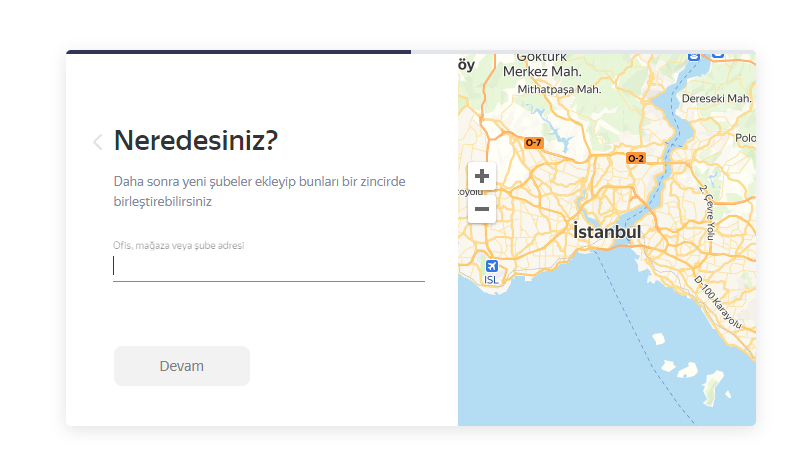Click the progress bar at top of card
Screen dimensions: 785x457
pyautogui.click(x=411, y=52)
